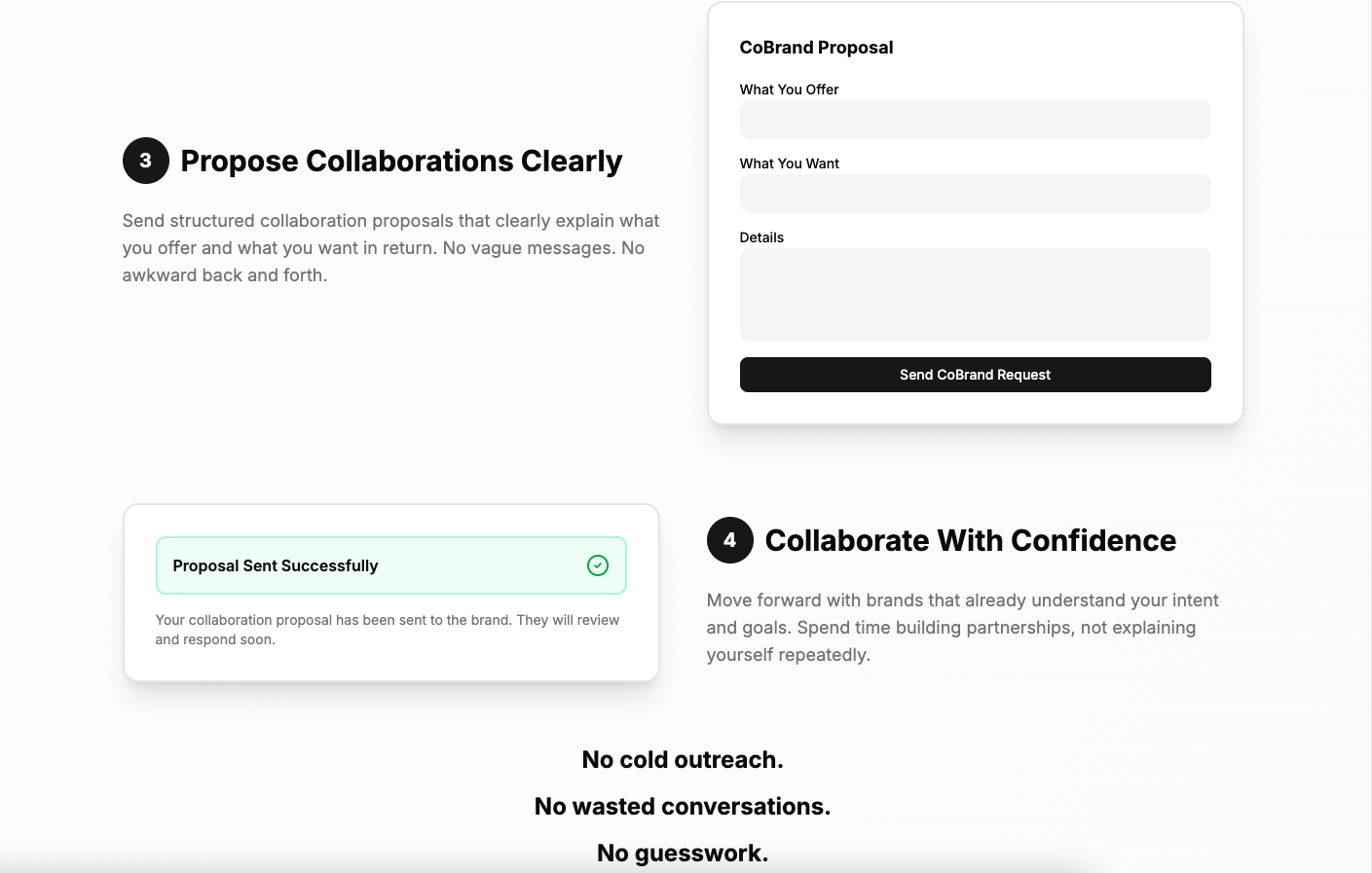
Task: Click the Collaborate With Confidence heading
Action: 971,540
